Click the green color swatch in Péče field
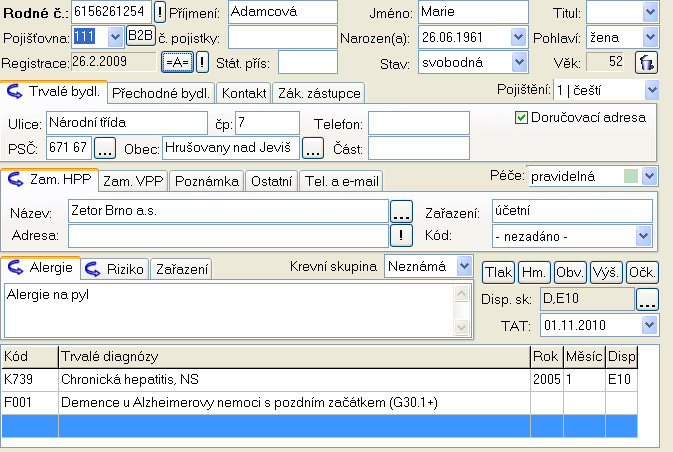The height and width of the screenshot is (452, 673). 629,176
